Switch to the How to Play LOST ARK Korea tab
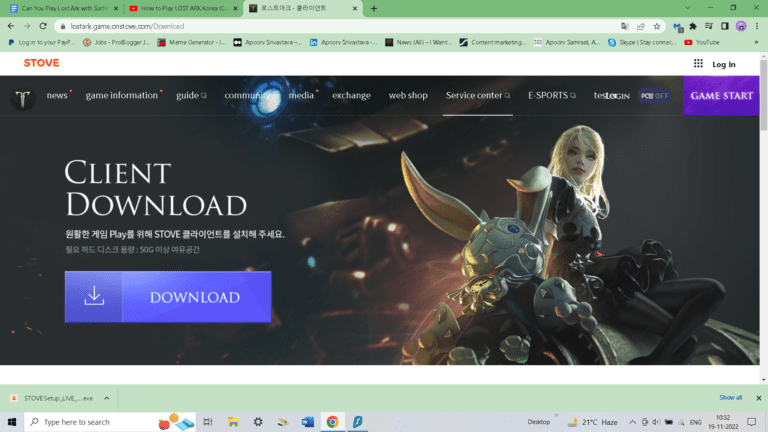 pos(182,8)
